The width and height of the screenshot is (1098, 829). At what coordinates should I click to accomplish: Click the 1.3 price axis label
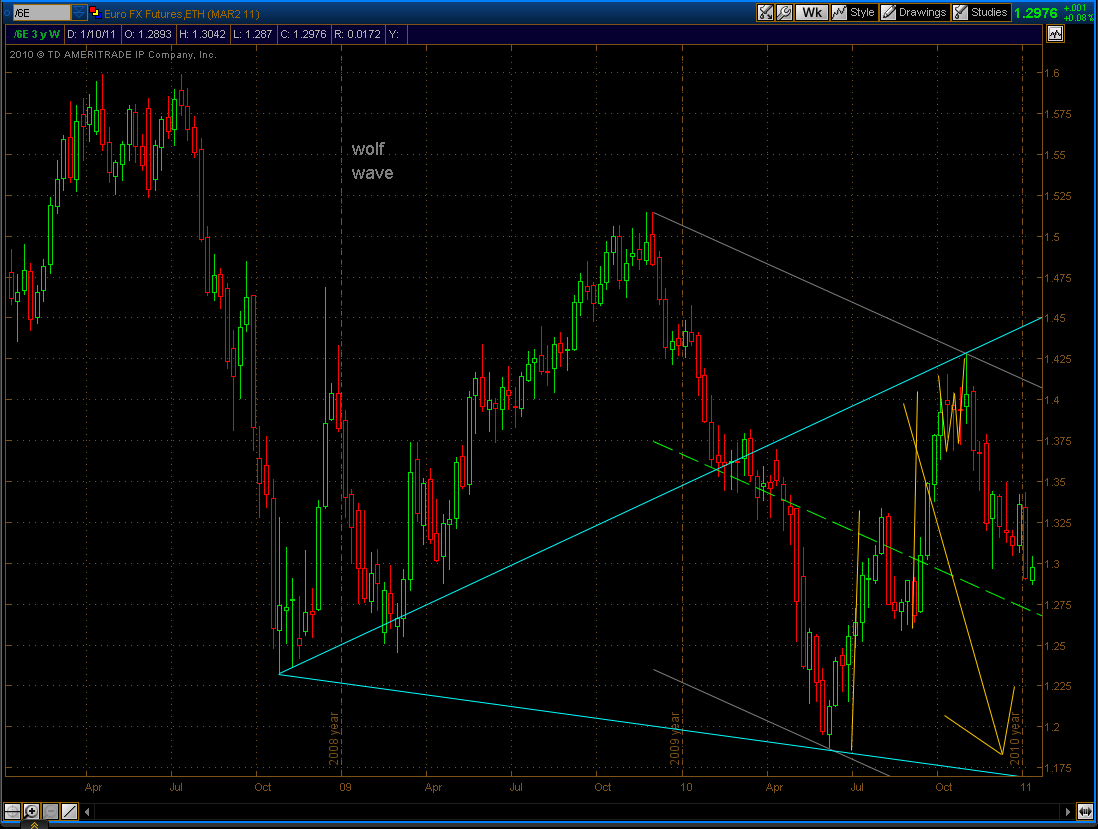(1052, 564)
